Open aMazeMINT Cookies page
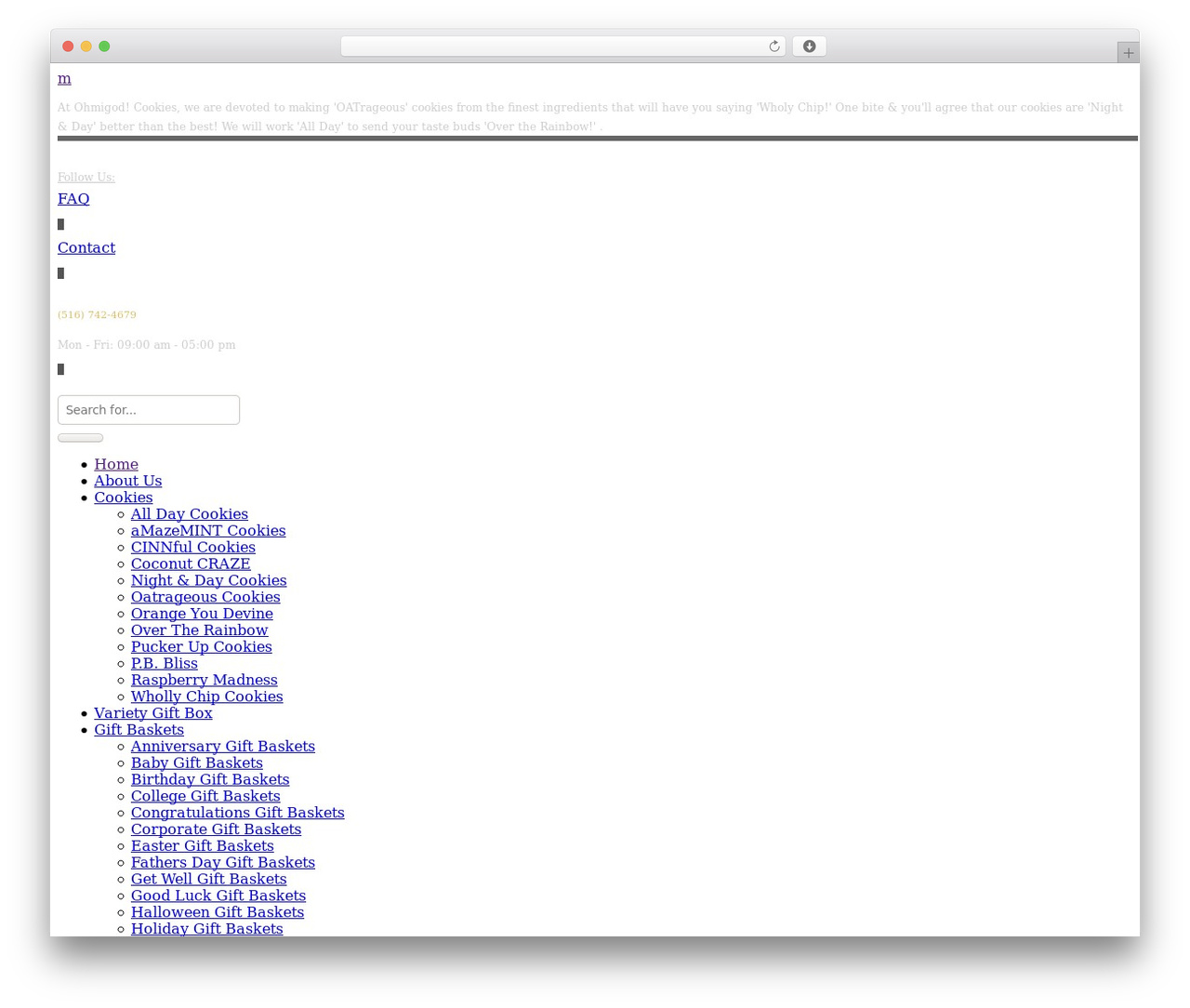Screen dimensions: 1190x1008 pyautogui.click(x=208, y=531)
